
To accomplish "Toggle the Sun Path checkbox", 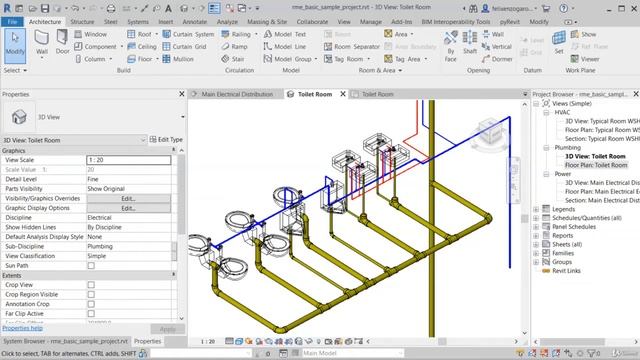I will pos(91,265).
